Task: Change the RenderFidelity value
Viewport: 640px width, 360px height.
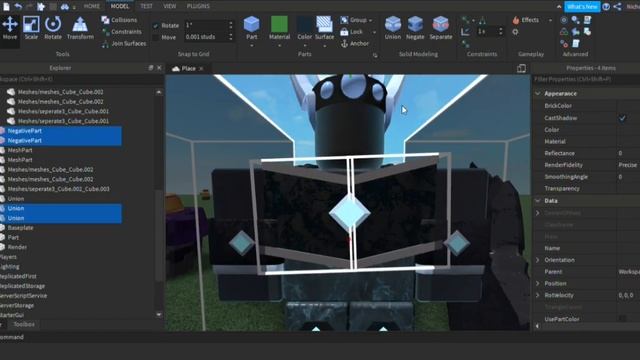Action: coord(628,165)
